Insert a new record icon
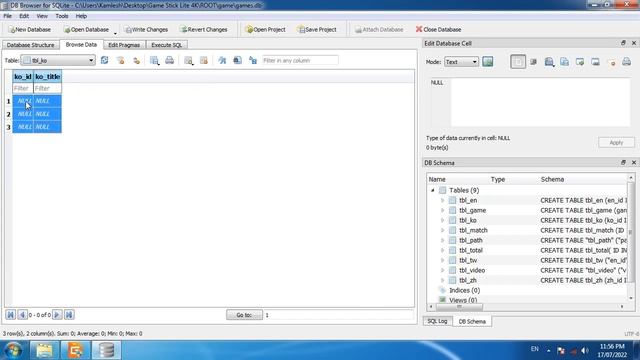640x360 pixels. pyautogui.click(x=188, y=60)
